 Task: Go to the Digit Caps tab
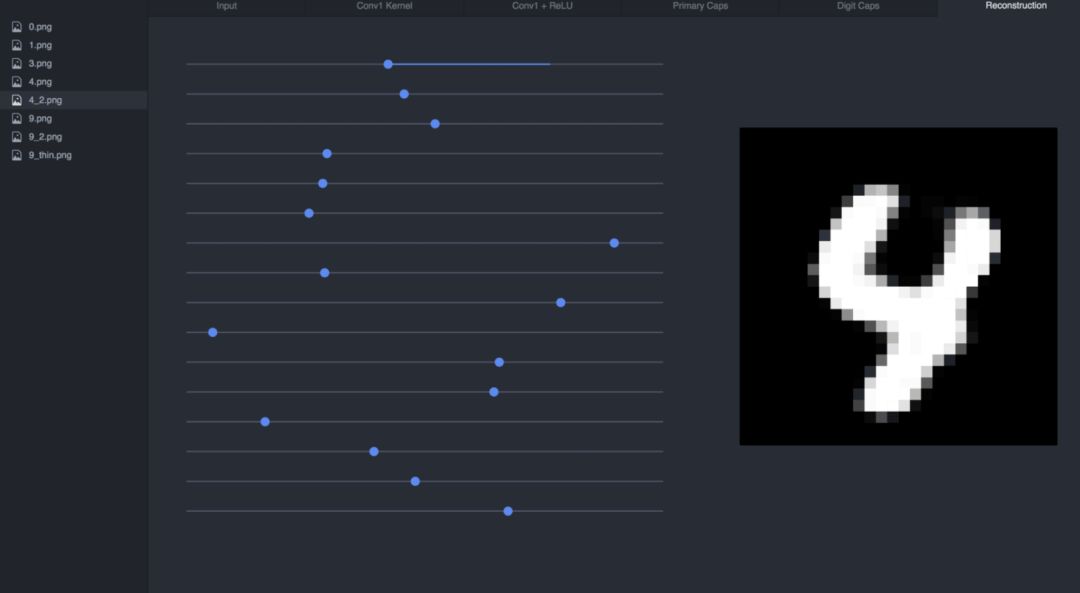[858, 6]
